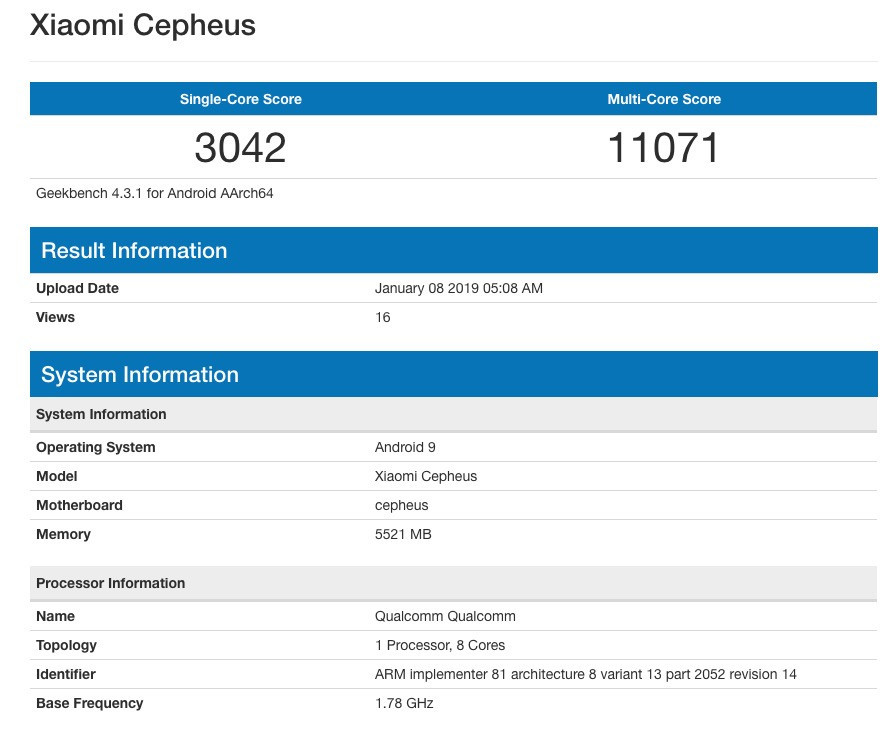Click the 1.78 GHz value

point(404,703)
